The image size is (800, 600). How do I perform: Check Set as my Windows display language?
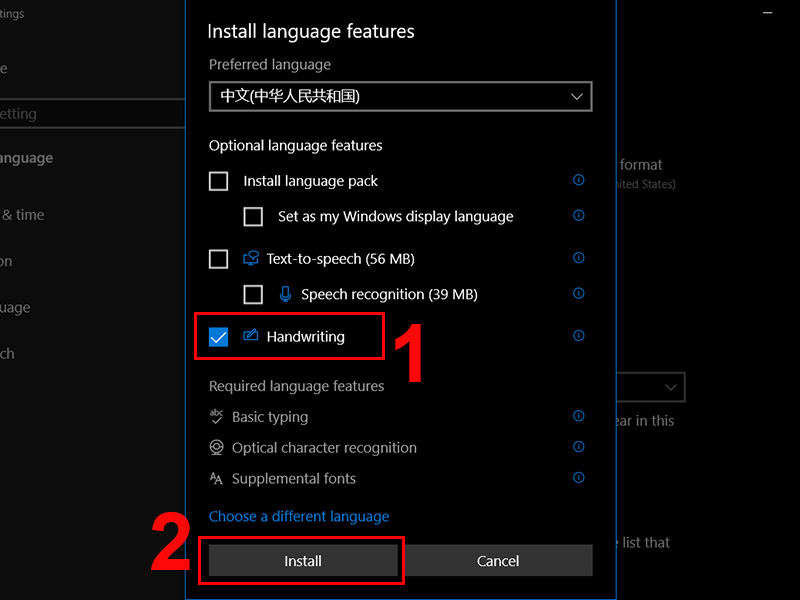(x=253, y=217)
